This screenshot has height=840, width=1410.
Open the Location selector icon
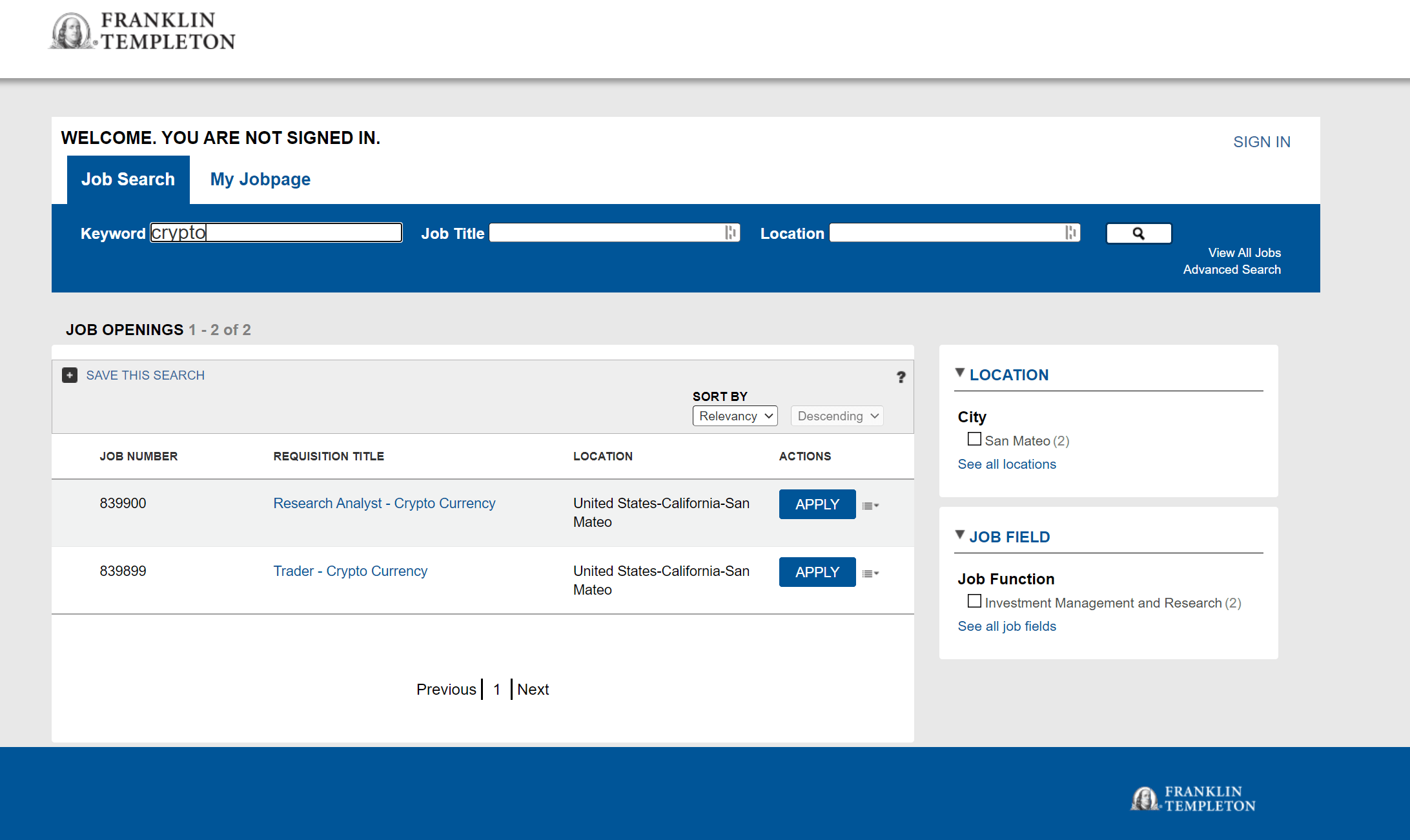pyautogui.click(x=1071, y=232)
